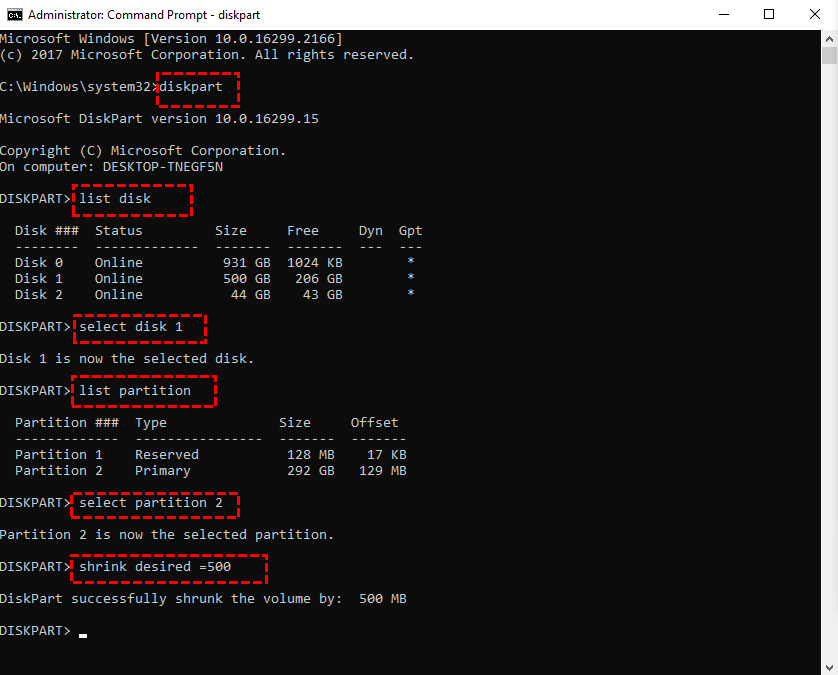Click the "select disk 1" command text

click(x=139, y=326)
